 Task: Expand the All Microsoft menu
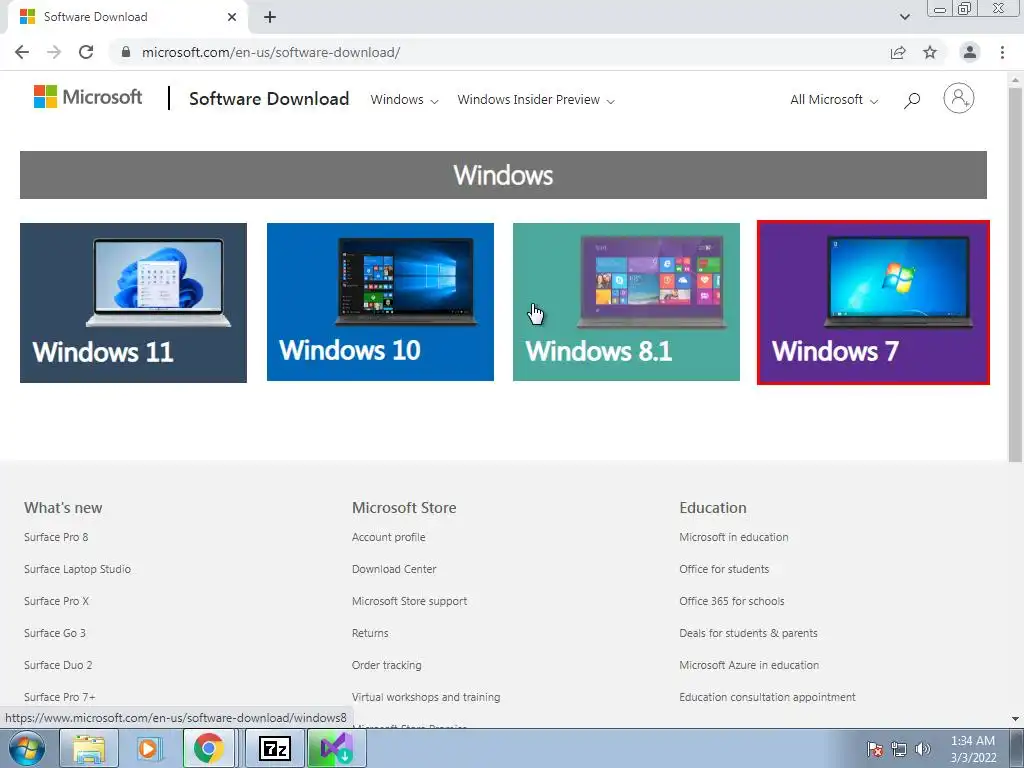coord(834,100)
